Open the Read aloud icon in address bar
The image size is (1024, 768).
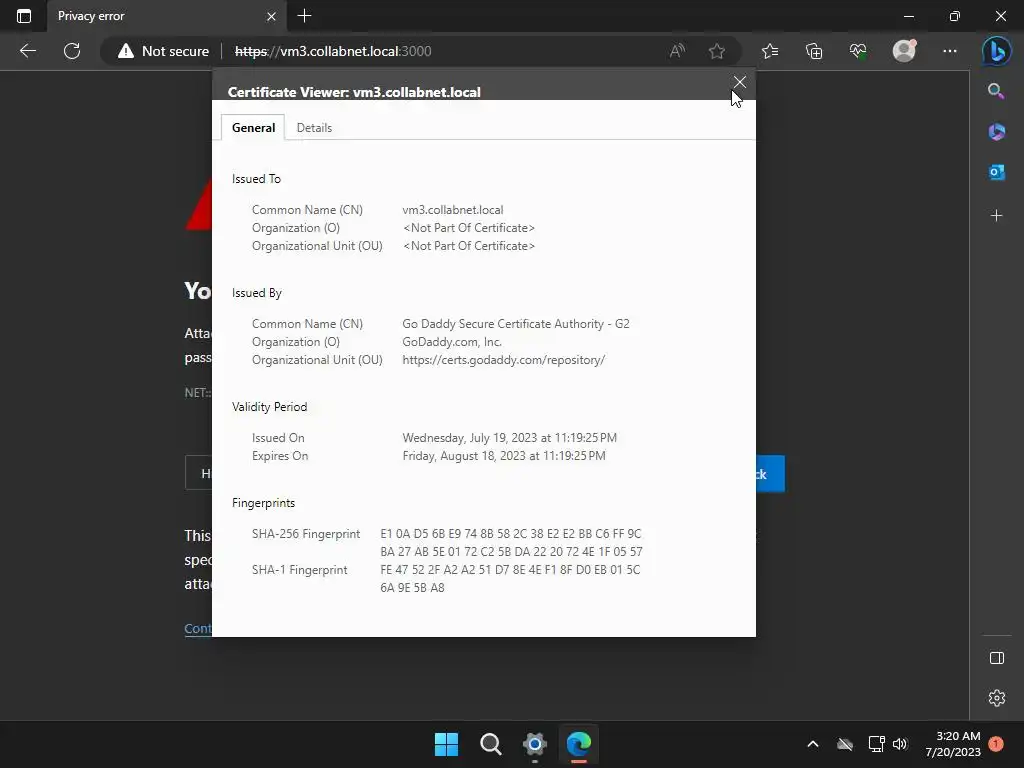coord(677,51)
